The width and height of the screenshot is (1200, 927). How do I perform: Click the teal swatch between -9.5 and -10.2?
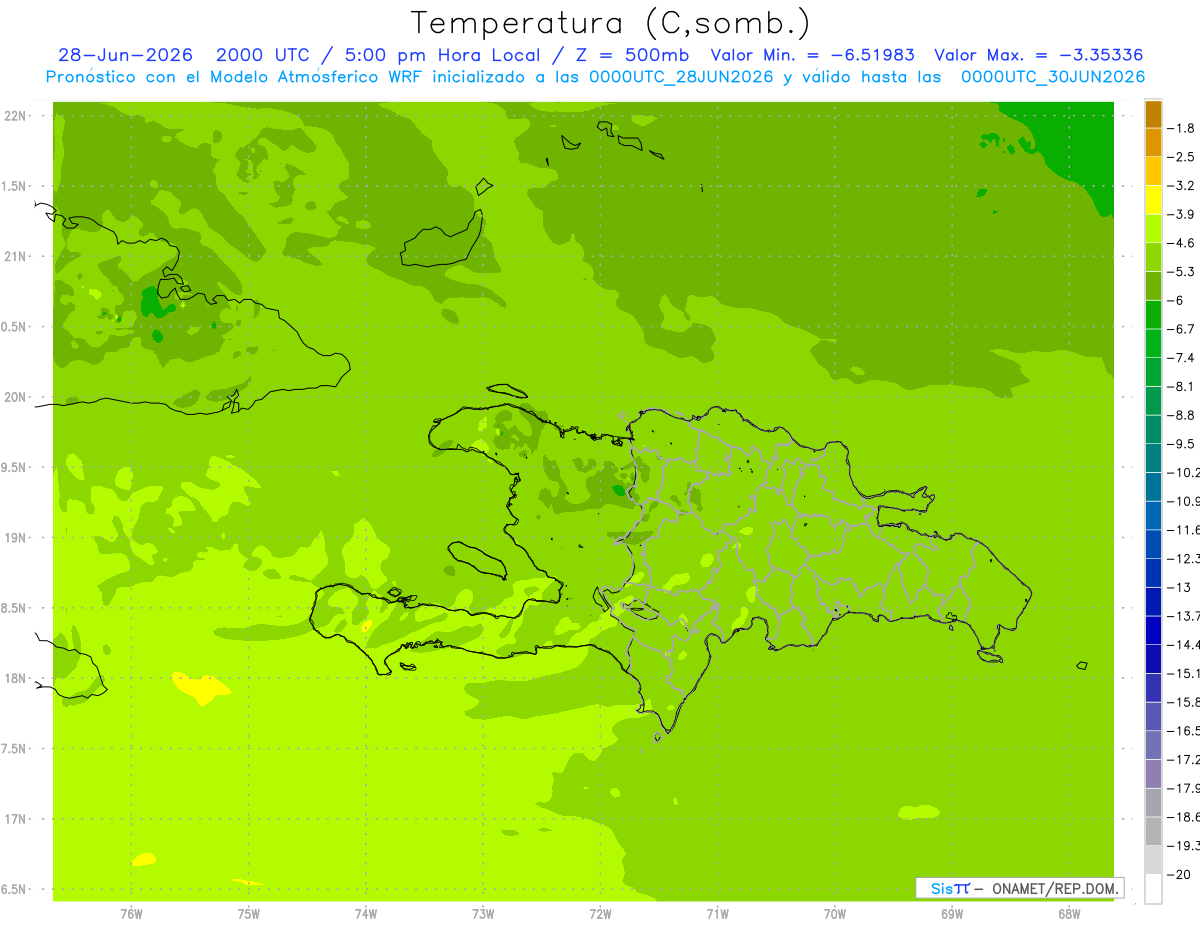point(1153,458)
